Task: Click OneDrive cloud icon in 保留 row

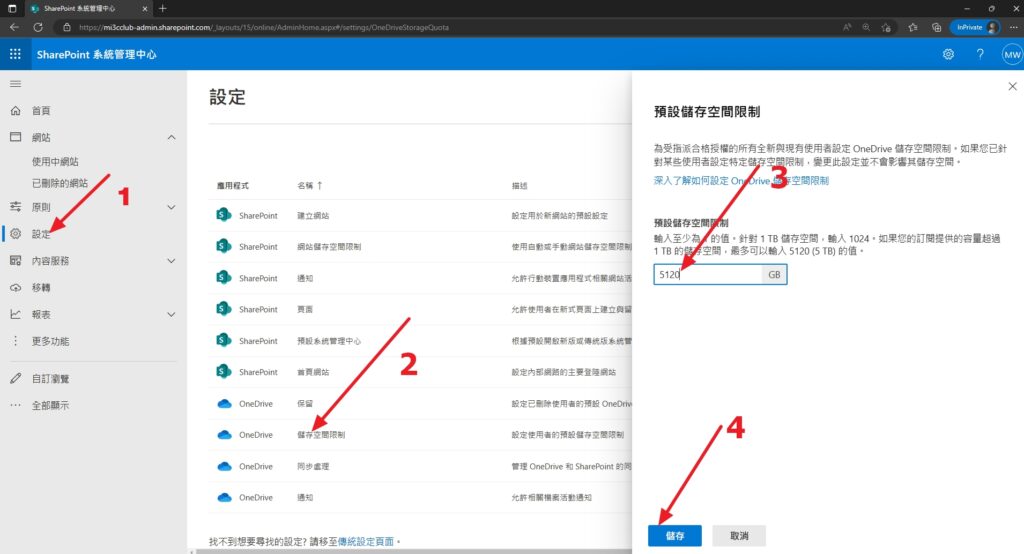Action: pyautogui.click(x=224, y=404)
